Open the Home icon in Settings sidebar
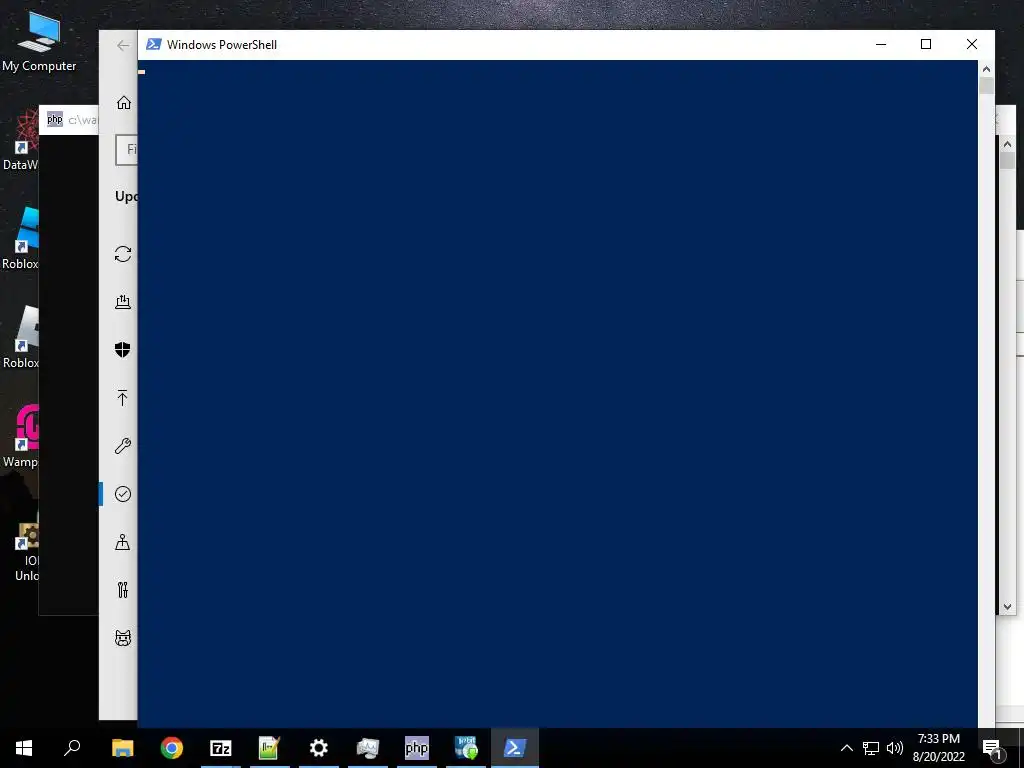Viewport: 1024px width, 768px height. pyautogui.click(x=123, y=103)
